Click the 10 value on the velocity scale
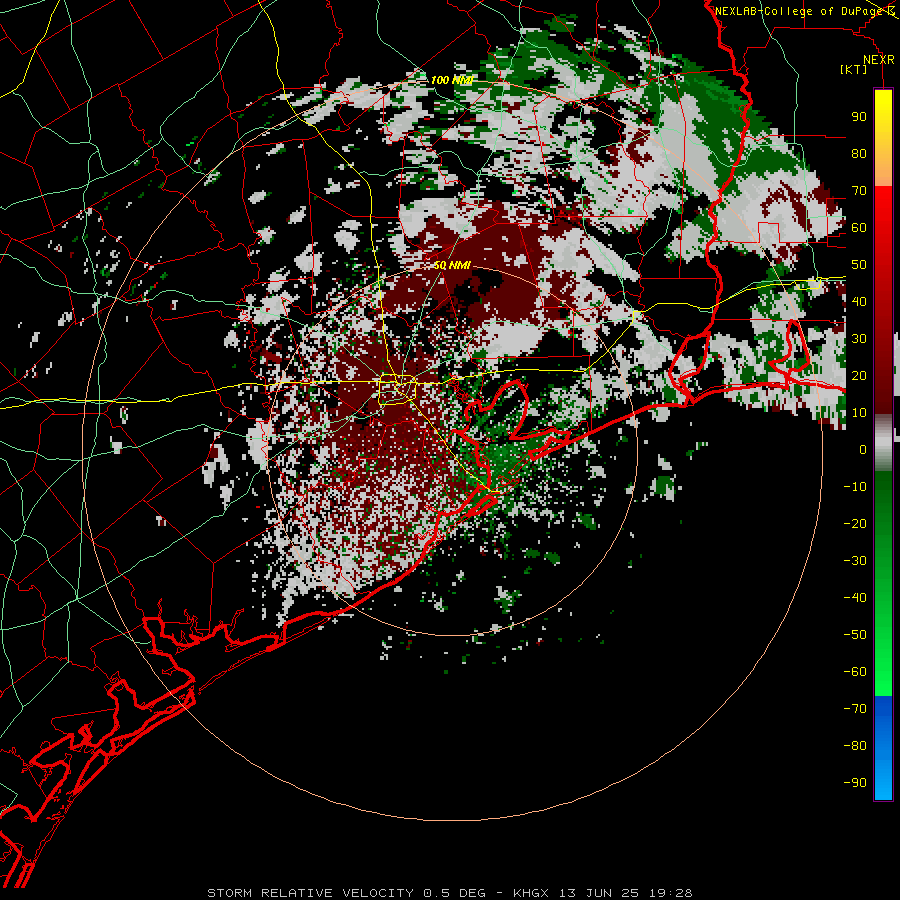This screenshot has width=900, height=900. [859, 413]
